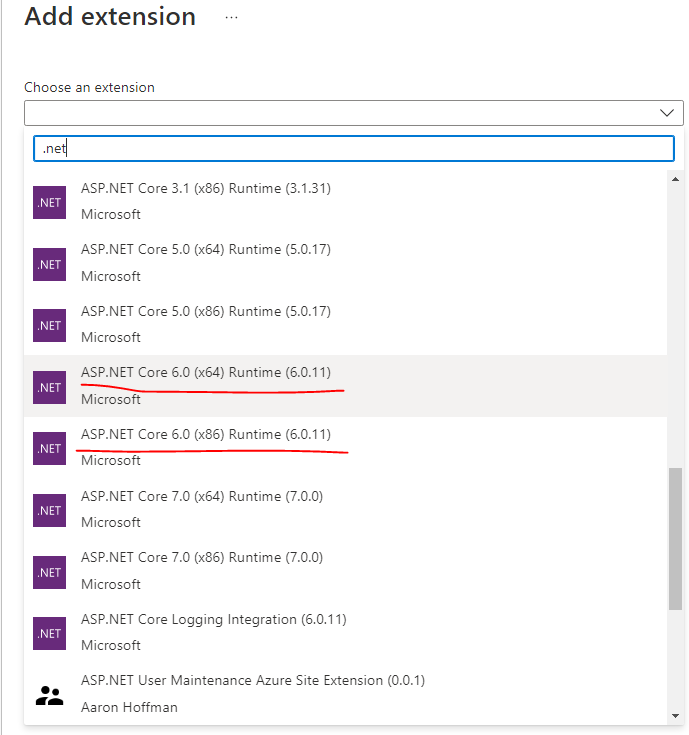Image resolution: width=689 pixels, height=735 pixels.
Task: Click the Choose an extension combo box
Action: (x=354, y=112)
